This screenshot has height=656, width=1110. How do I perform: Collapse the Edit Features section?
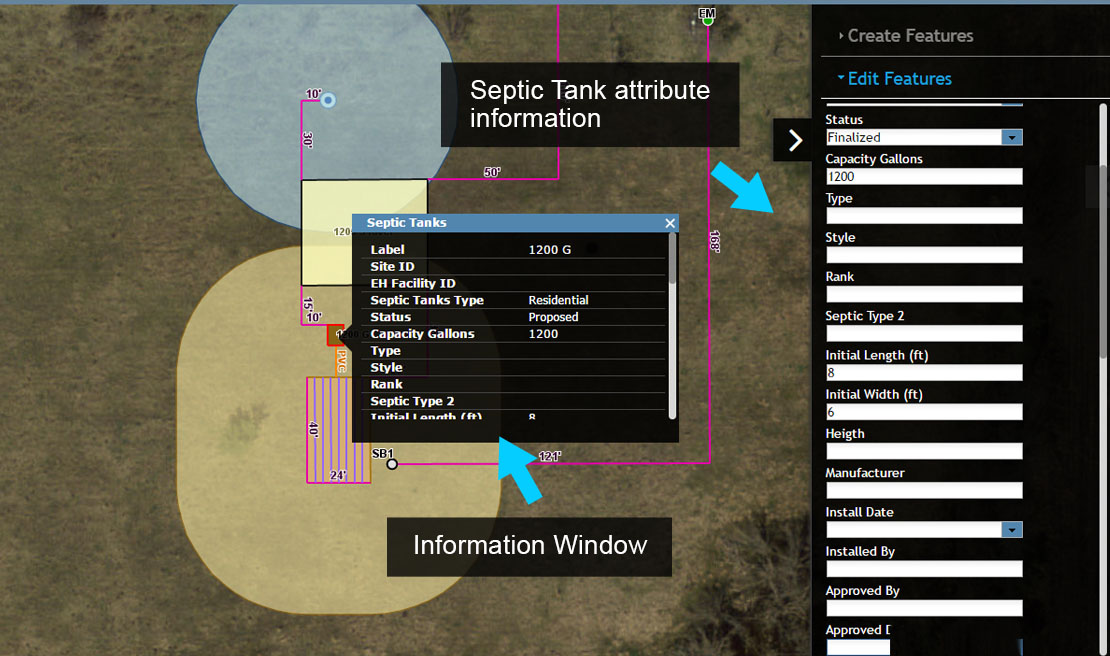898,79
